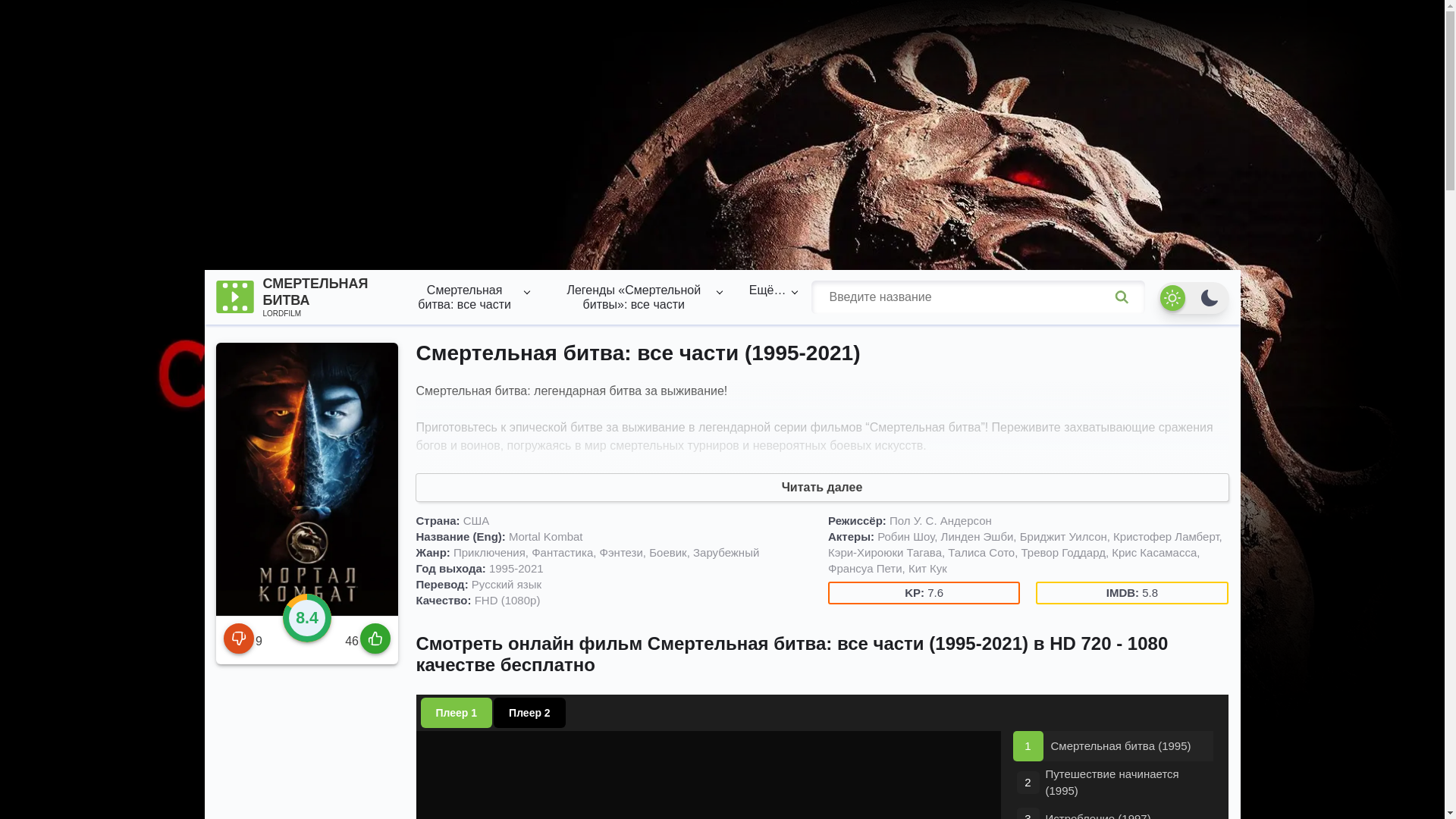Expand the 'Ещё…' menu chevron
Screen dimensions: 1456x819
click(795, 292)
